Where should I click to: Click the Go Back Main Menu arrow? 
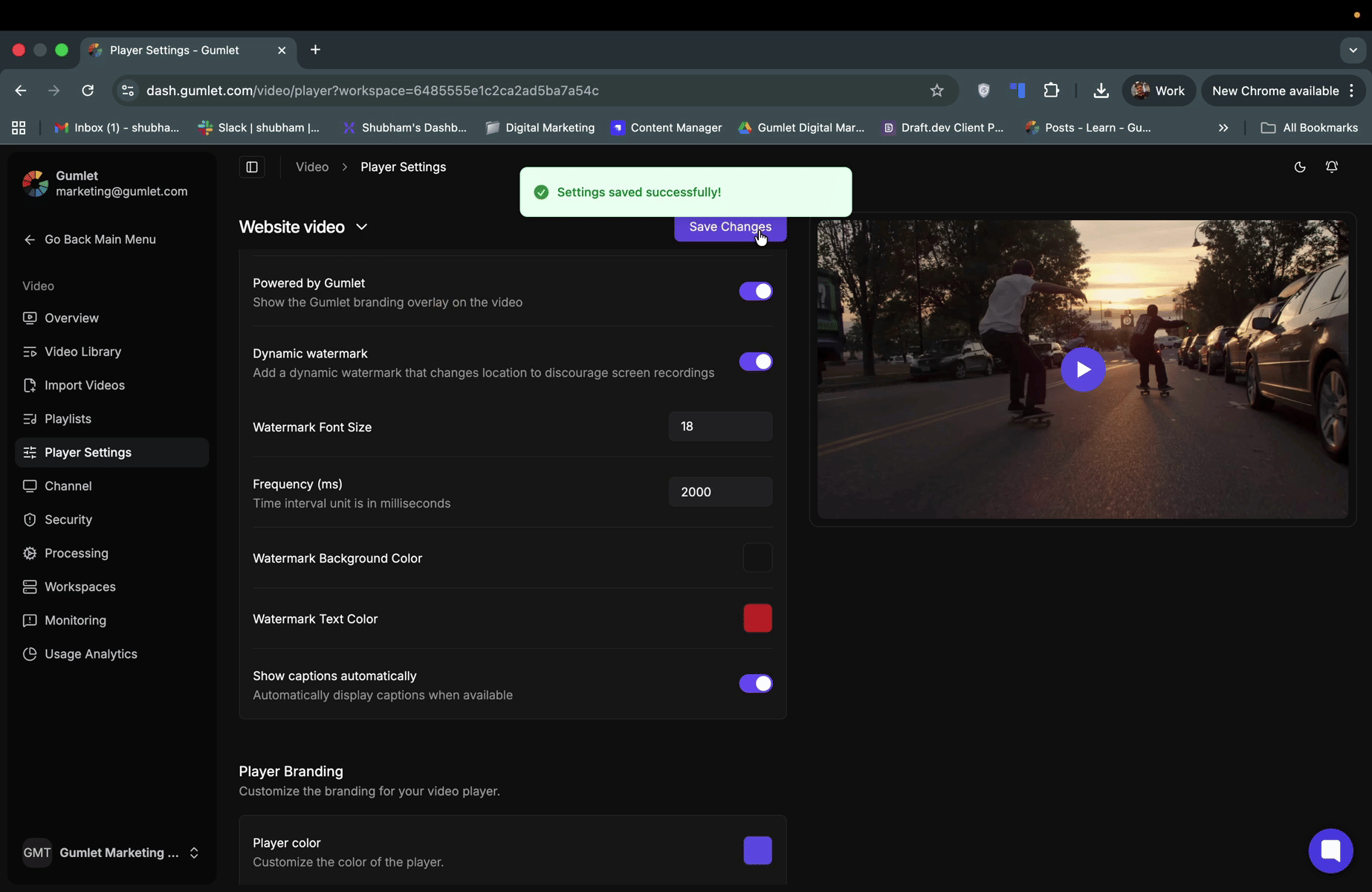(30, 239)
